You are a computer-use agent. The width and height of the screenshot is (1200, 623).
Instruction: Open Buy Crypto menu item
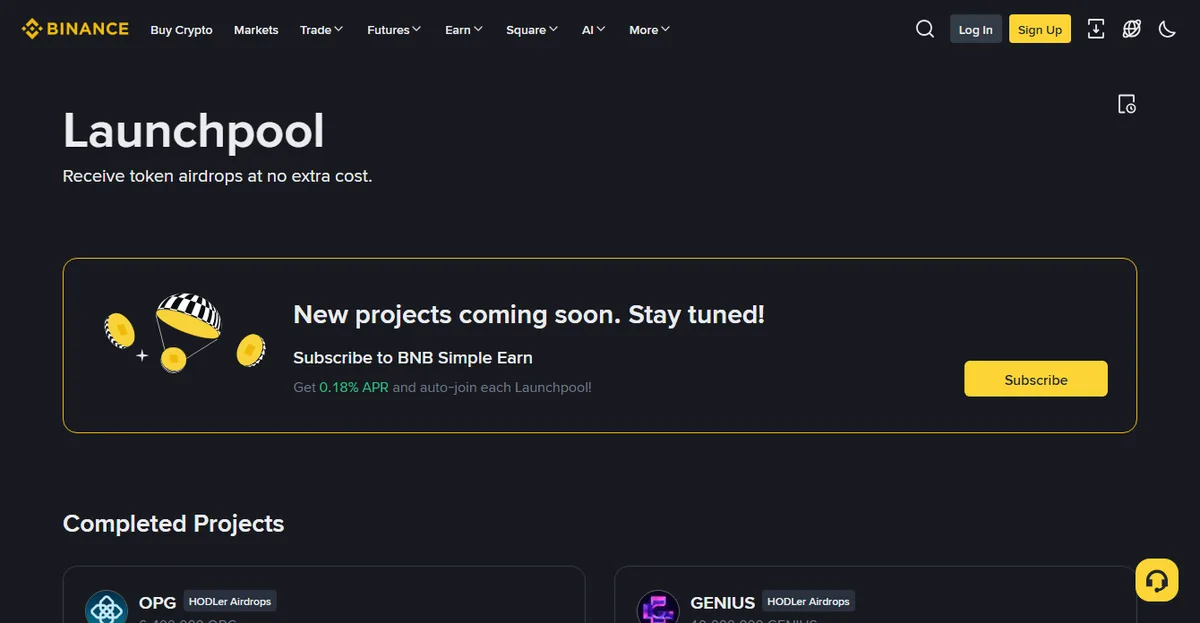tap(181, 30)
